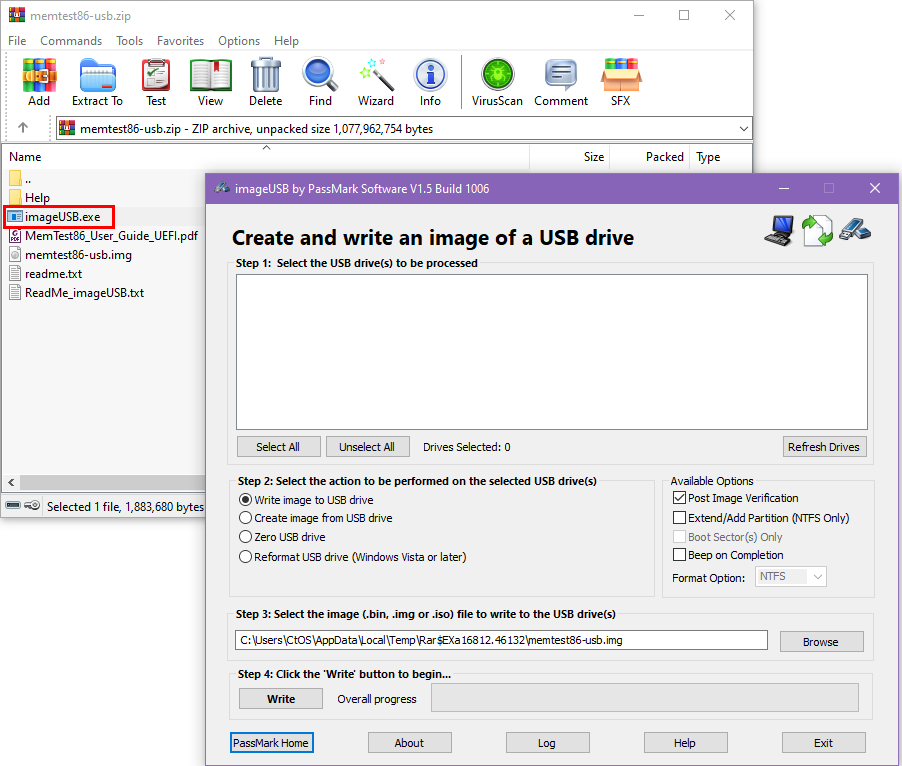Click the Help button in imageUSB
This screenshot has height=766, width=902.
pyautogui.click(x=685, y=743)
